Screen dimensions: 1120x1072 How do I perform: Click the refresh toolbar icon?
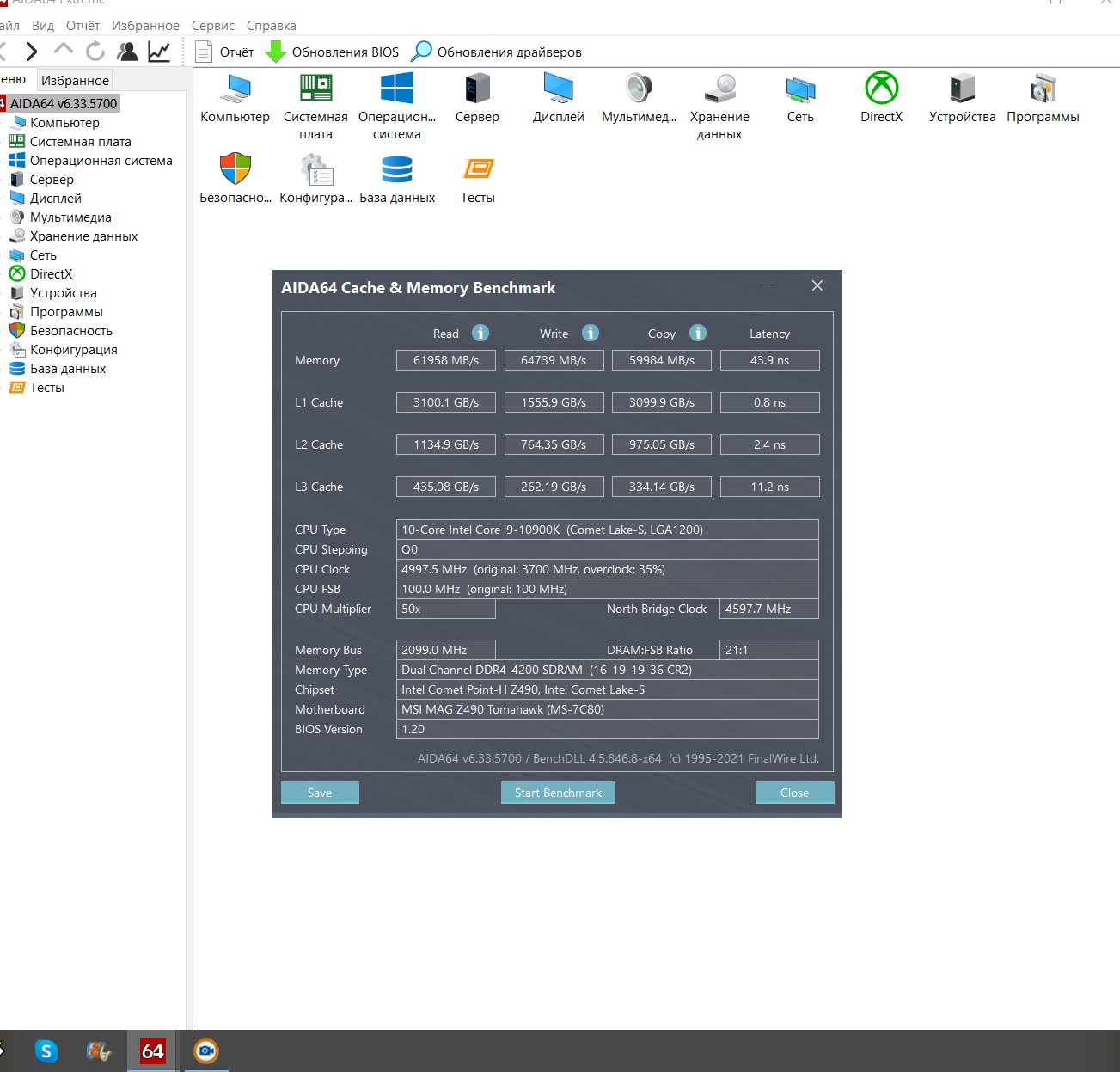(95, 52)
